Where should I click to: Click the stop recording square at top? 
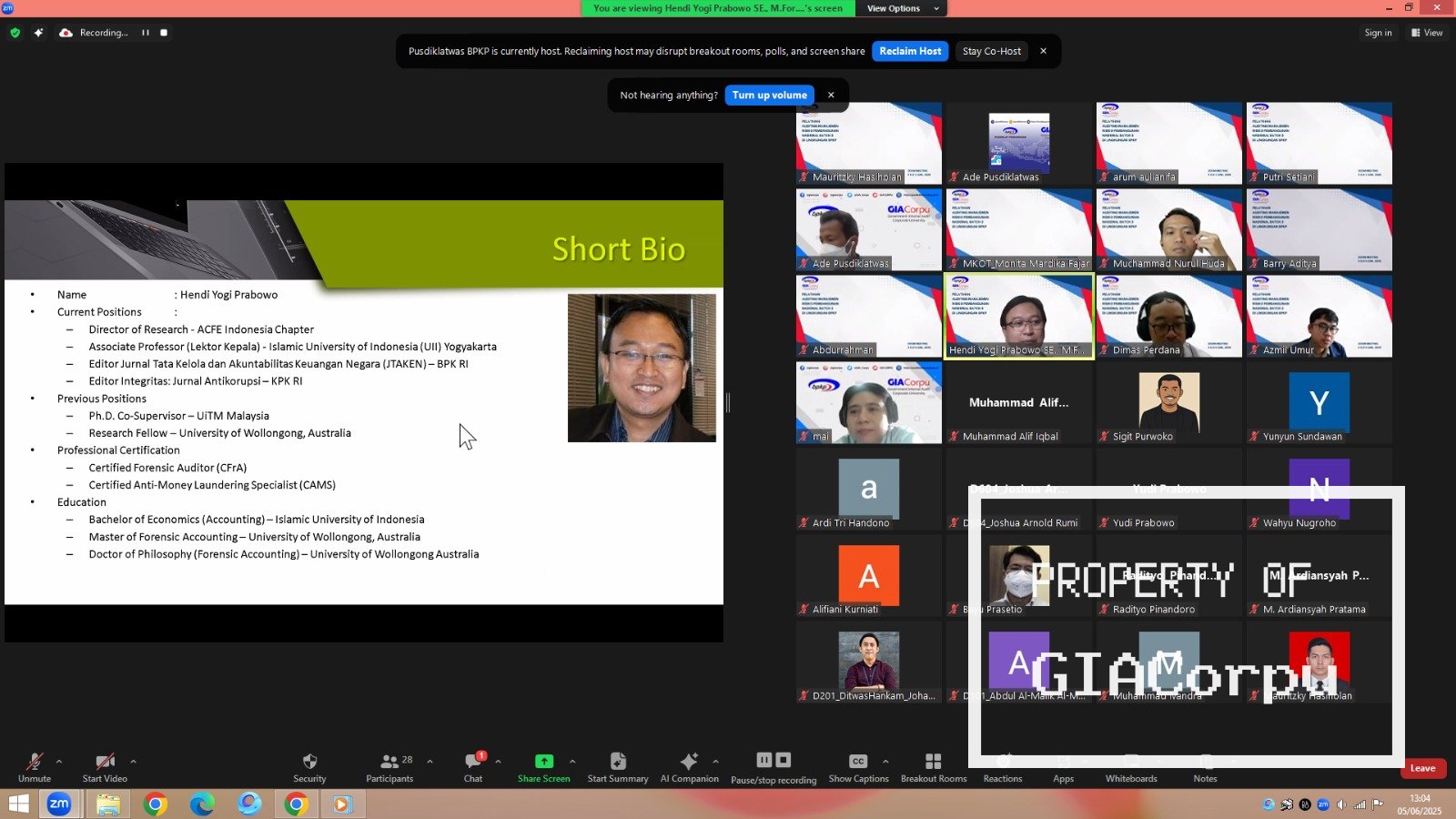pyautogui.click(x=164, y=33)
